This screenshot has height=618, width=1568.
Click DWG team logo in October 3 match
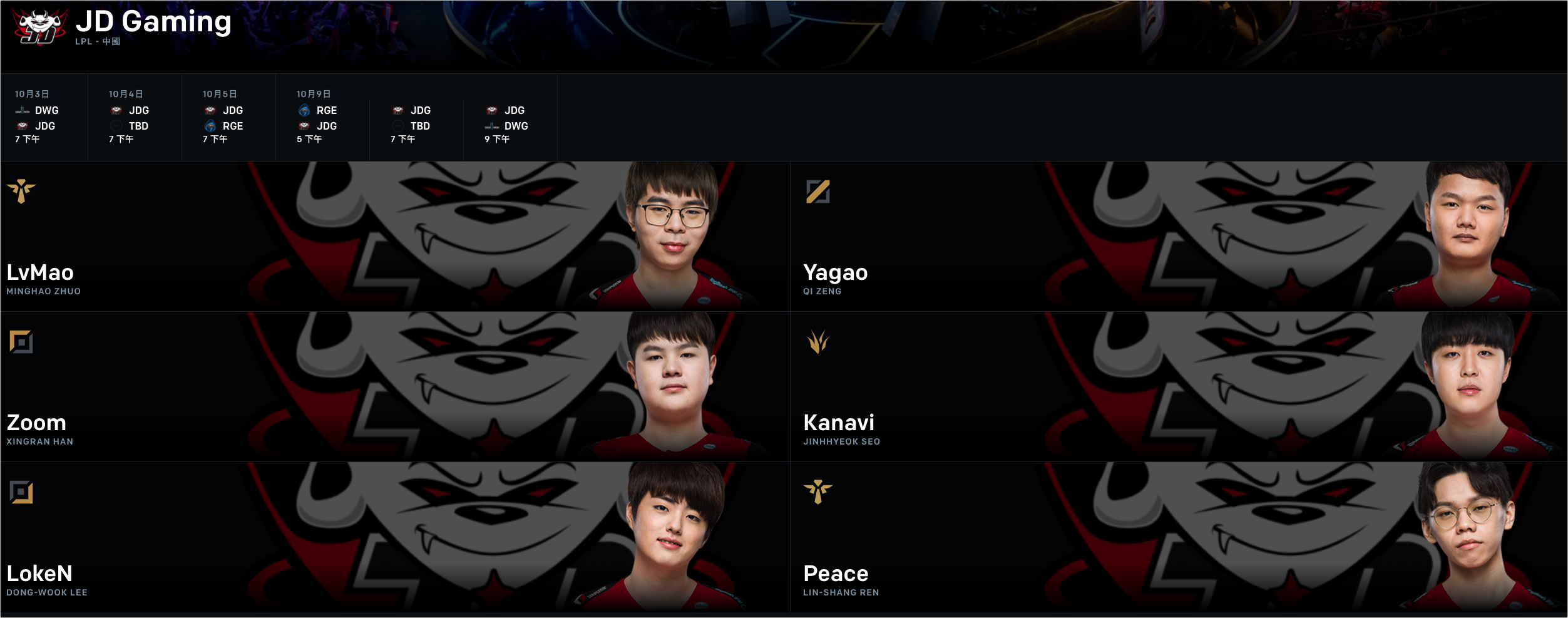click(23, 110)
